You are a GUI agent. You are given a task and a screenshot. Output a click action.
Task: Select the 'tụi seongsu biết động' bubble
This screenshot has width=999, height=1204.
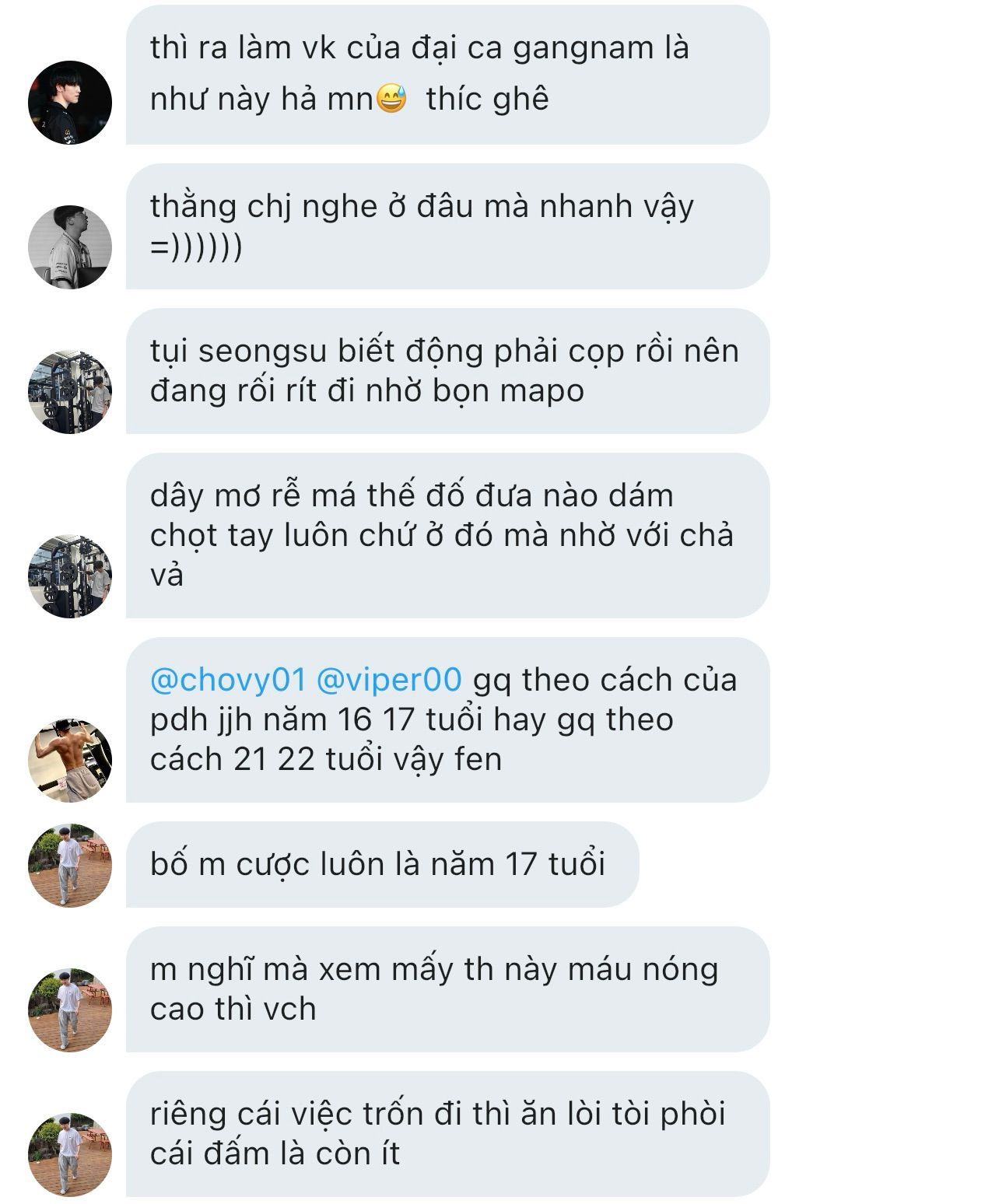(447, 371)
